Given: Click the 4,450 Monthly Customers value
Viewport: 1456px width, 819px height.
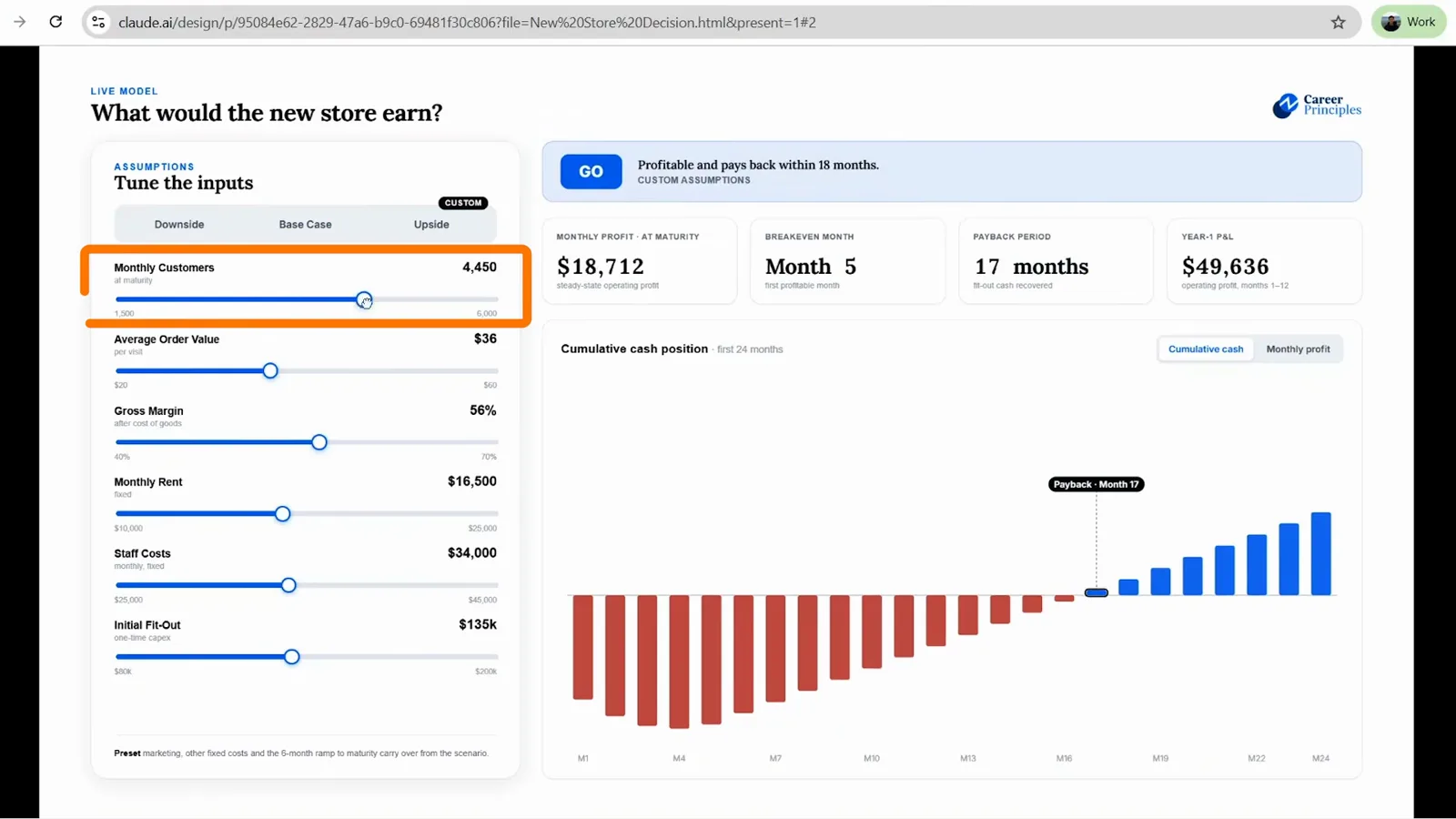Looking at the screenshot, I should [x=480, y=268].
